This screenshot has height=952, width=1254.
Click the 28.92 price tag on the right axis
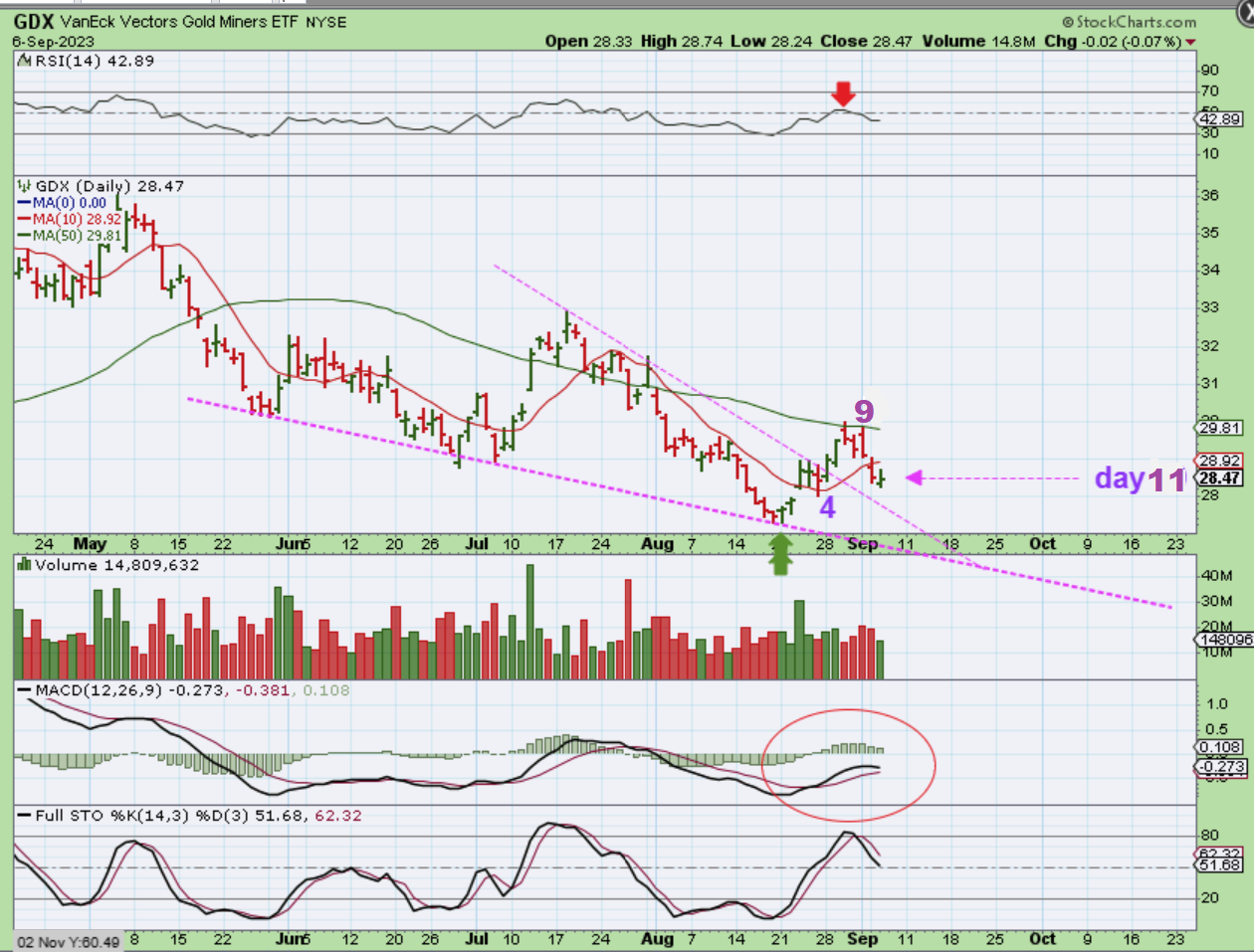(1220, 461)
